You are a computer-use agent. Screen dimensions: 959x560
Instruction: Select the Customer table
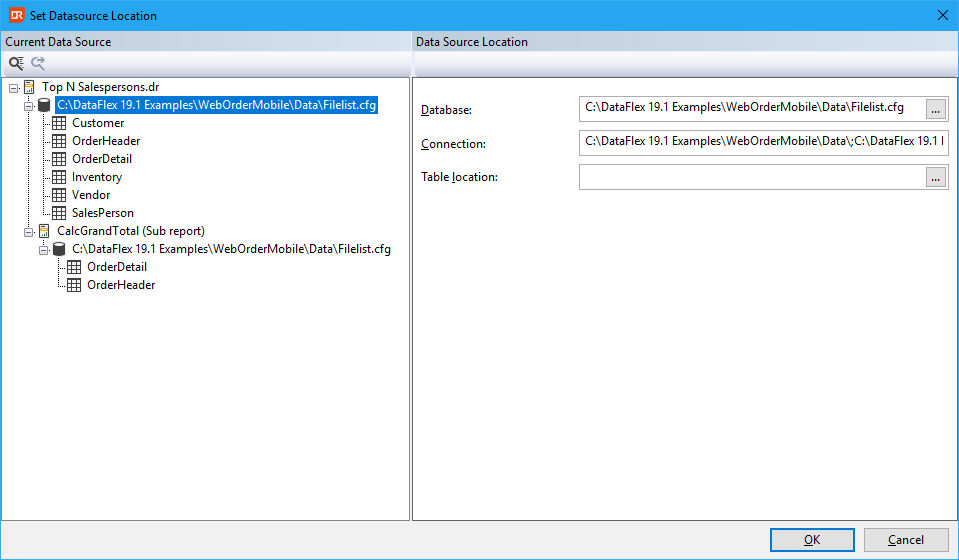click(x=98, y=123)
